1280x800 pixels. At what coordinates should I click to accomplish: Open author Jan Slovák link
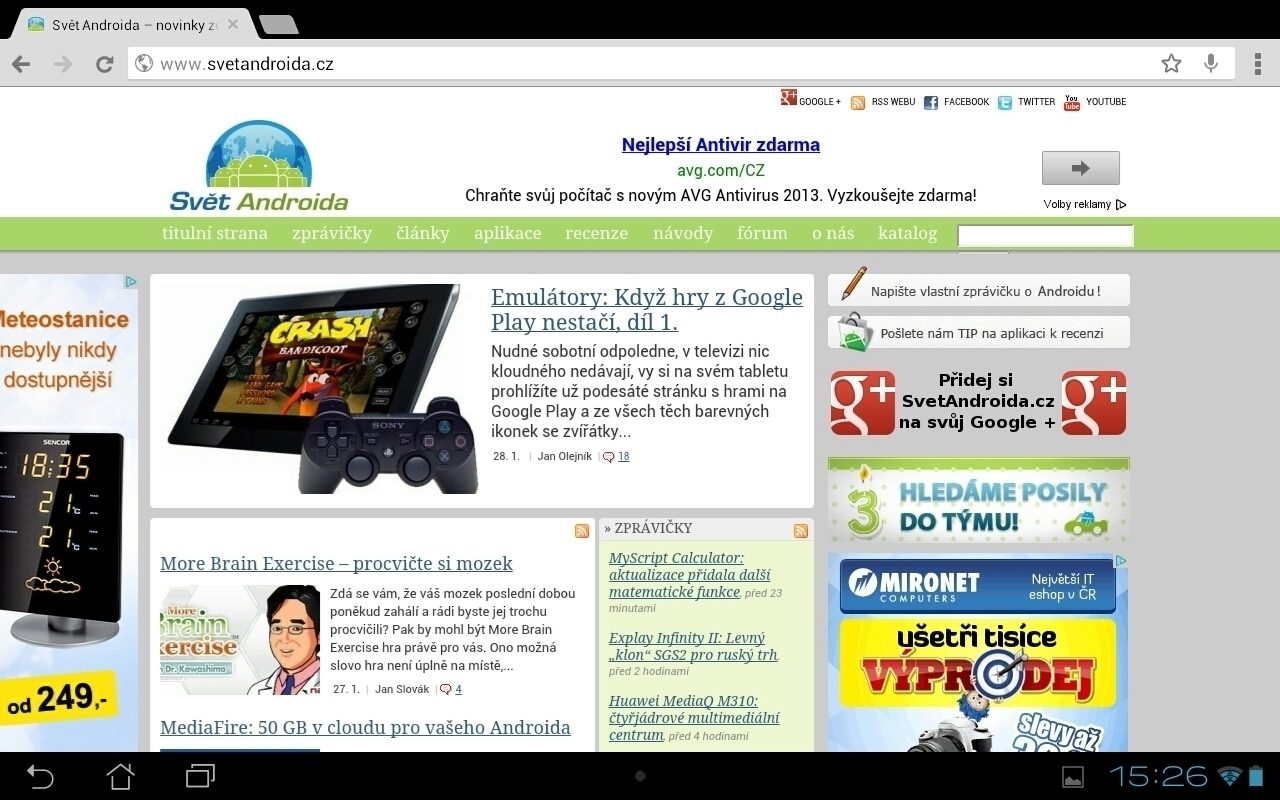[x=402, y=689]
